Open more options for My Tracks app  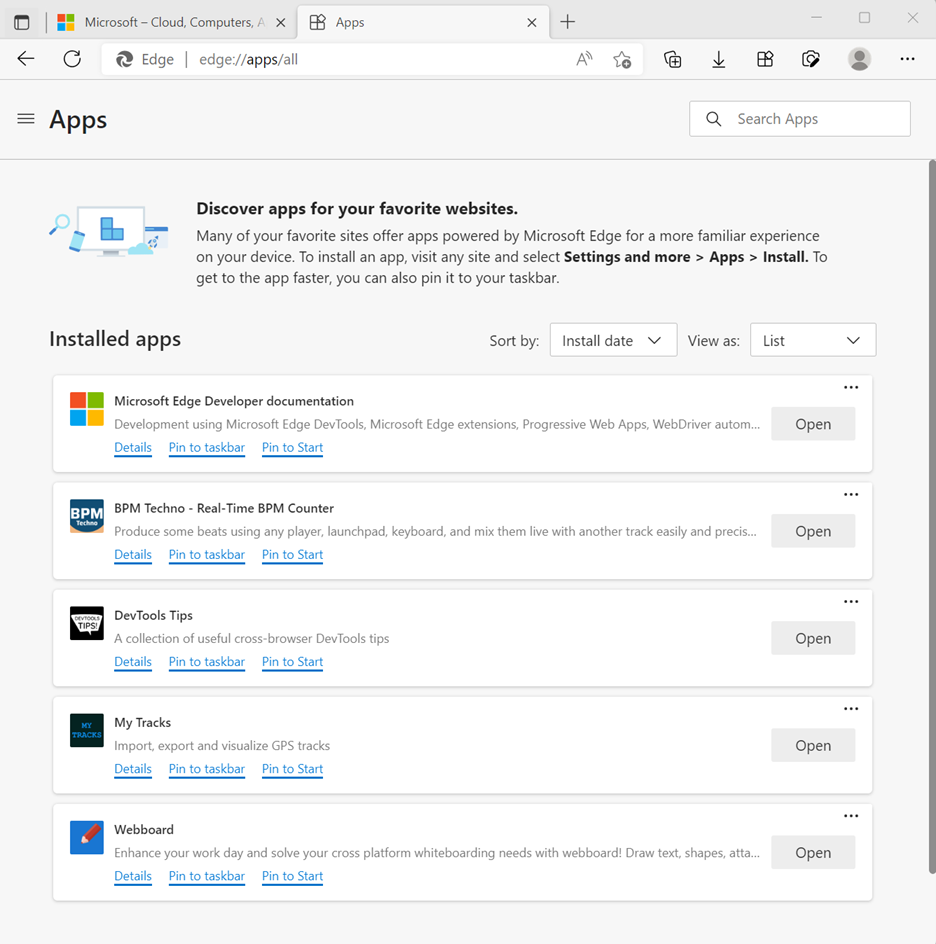pyautogui.click(x=851, y=708)
